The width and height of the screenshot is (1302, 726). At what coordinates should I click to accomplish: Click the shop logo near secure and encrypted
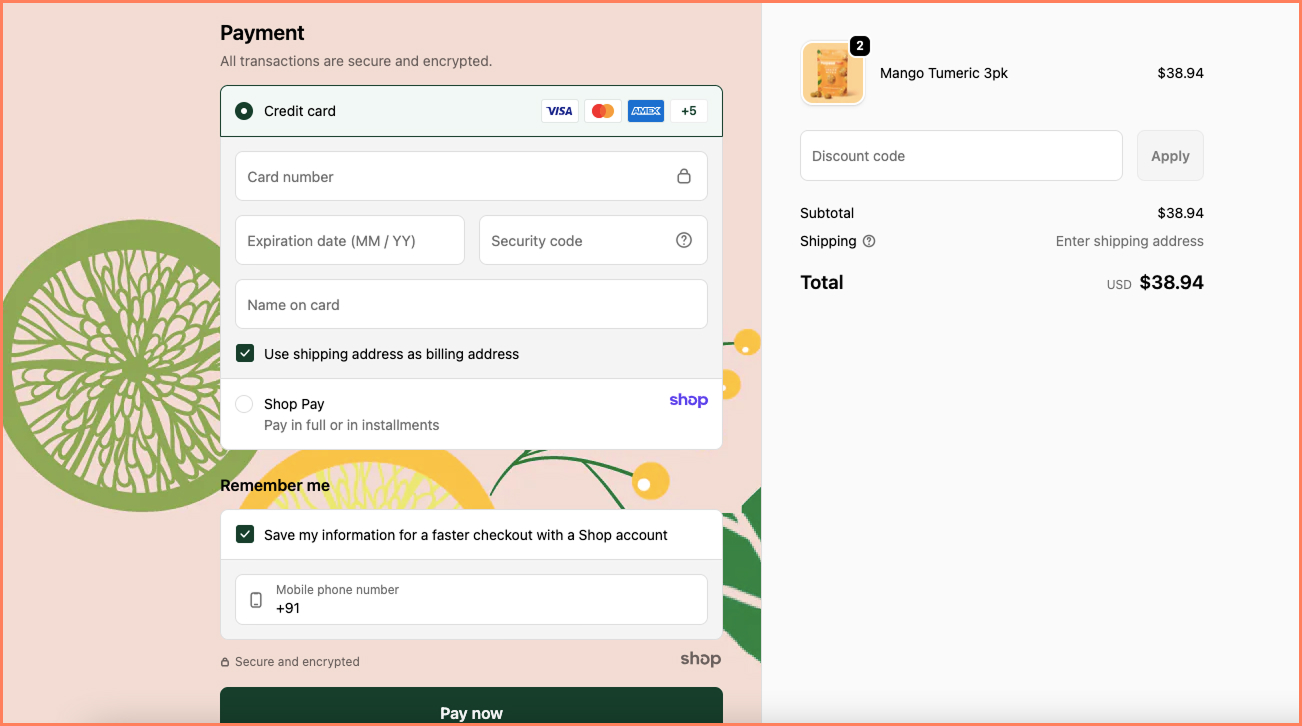tap(700, 659)
